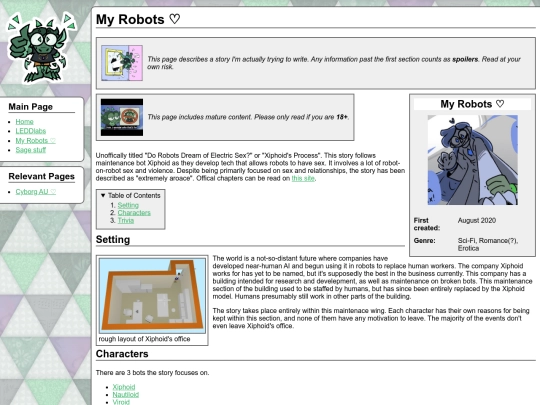
Task: Open the Cyborg AU relevant page
Action: coord(36,192)
